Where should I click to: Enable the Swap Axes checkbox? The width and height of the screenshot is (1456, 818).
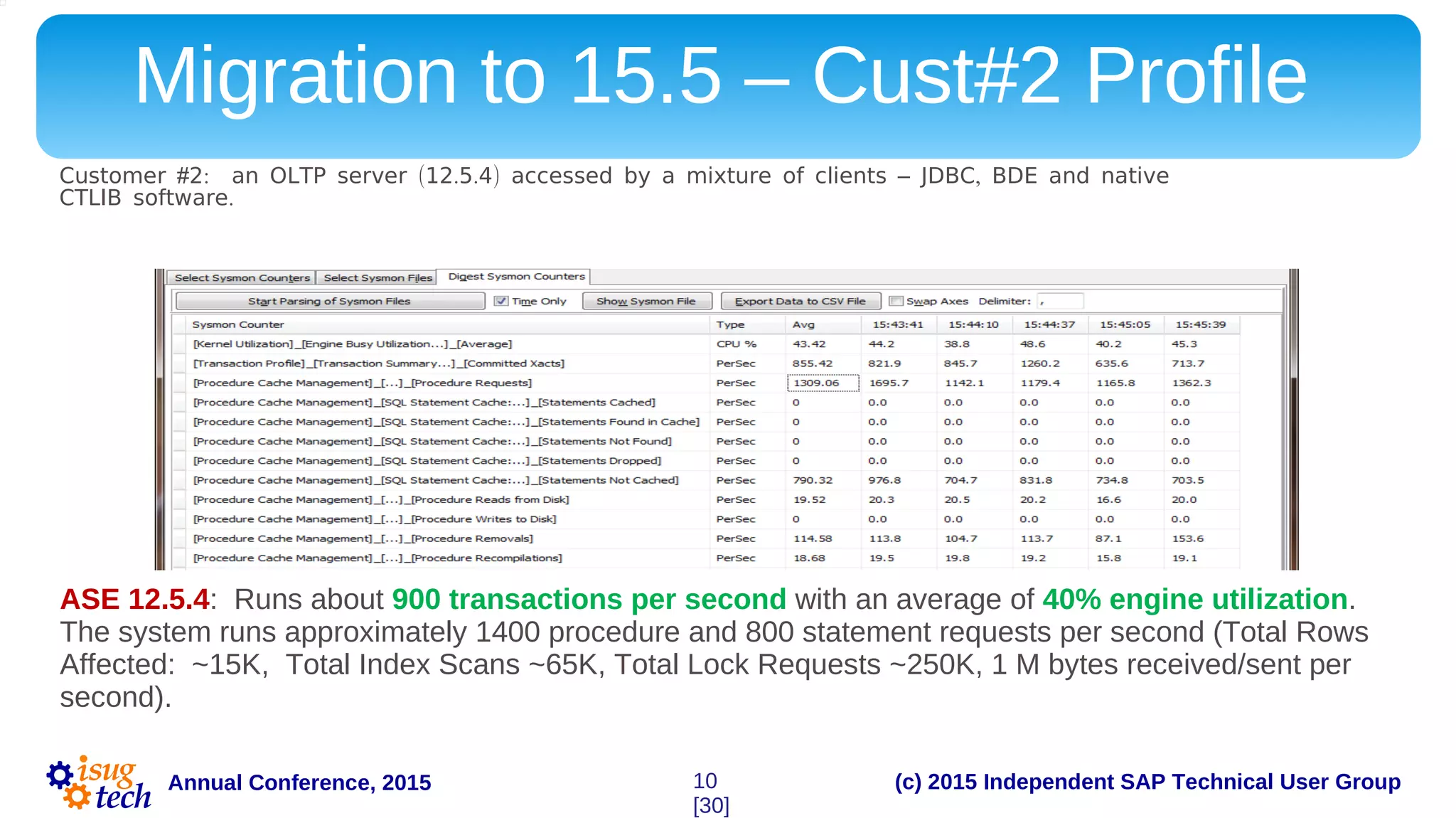tap(896, 301)
